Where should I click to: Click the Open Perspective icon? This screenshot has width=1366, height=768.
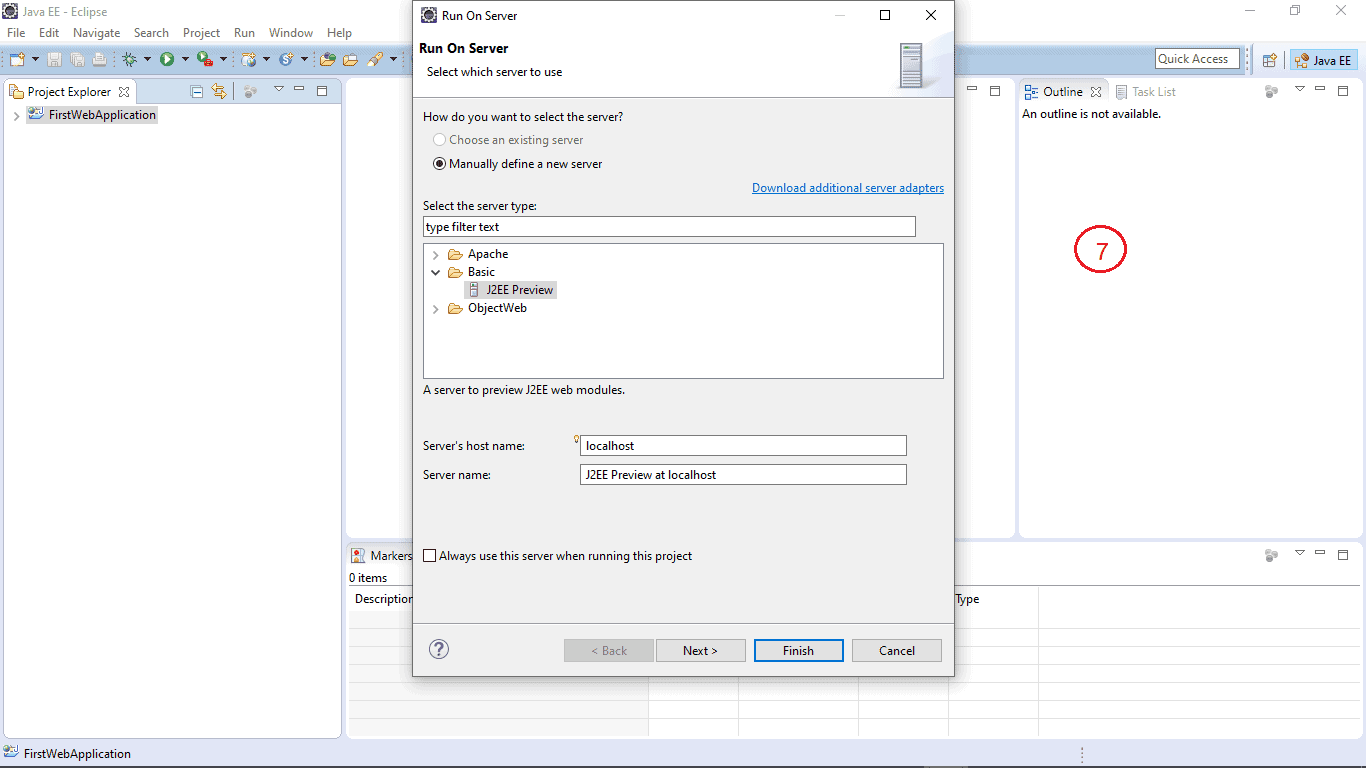coord(1269,60)
